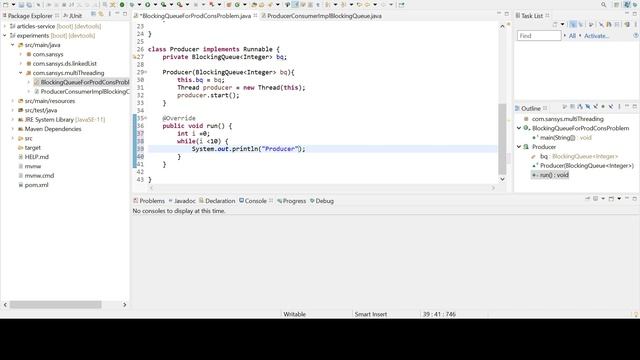The width and height of the screenshot is (640, 360).
Task: Collapse src/main/java folder
Action: tap(13, 45)
